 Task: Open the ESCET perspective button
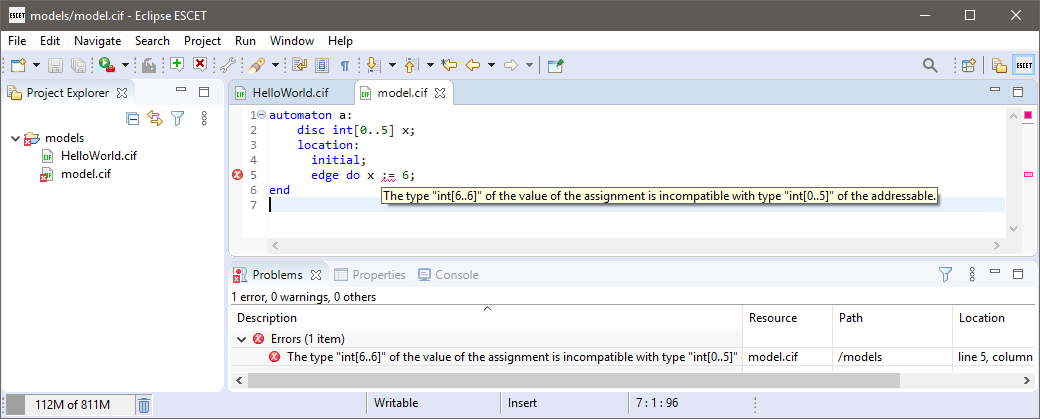(1023, 65)
